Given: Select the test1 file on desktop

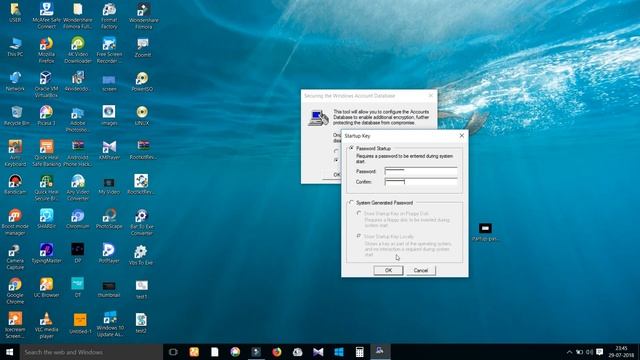Looking at the screenshot, I should coord(142,289).
